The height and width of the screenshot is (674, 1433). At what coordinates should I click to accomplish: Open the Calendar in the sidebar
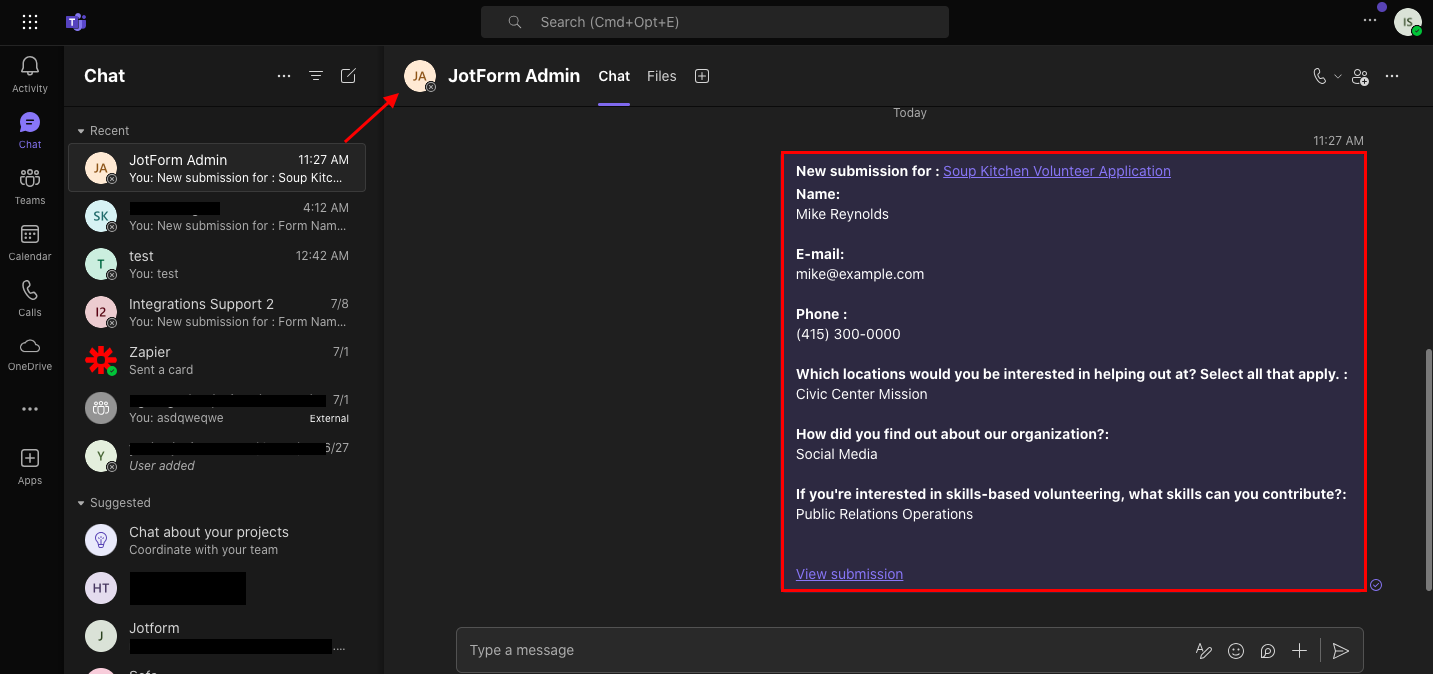coord(30,242)
